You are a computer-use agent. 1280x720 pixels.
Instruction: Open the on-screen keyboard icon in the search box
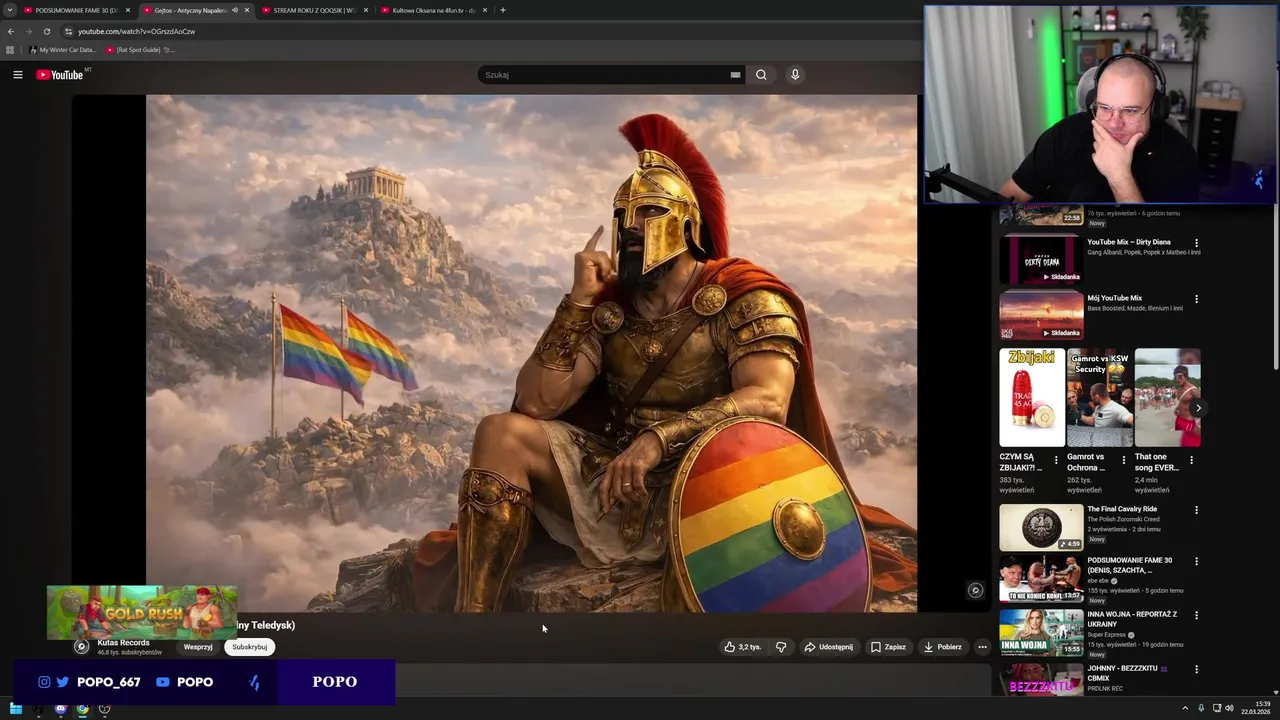(735, 75)
